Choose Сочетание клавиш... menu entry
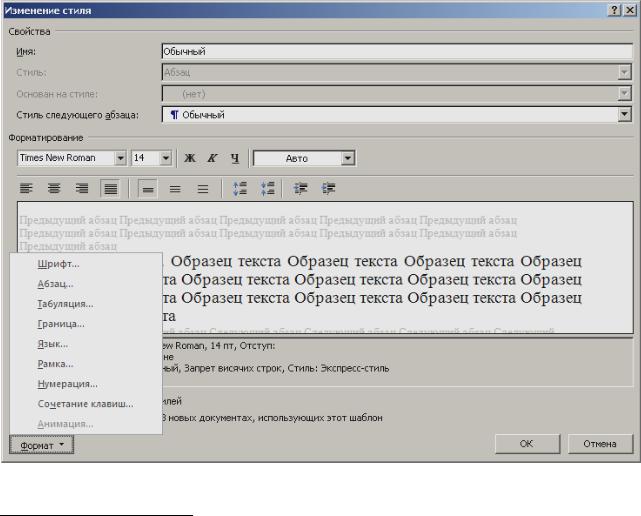 [x=86, y=404]
